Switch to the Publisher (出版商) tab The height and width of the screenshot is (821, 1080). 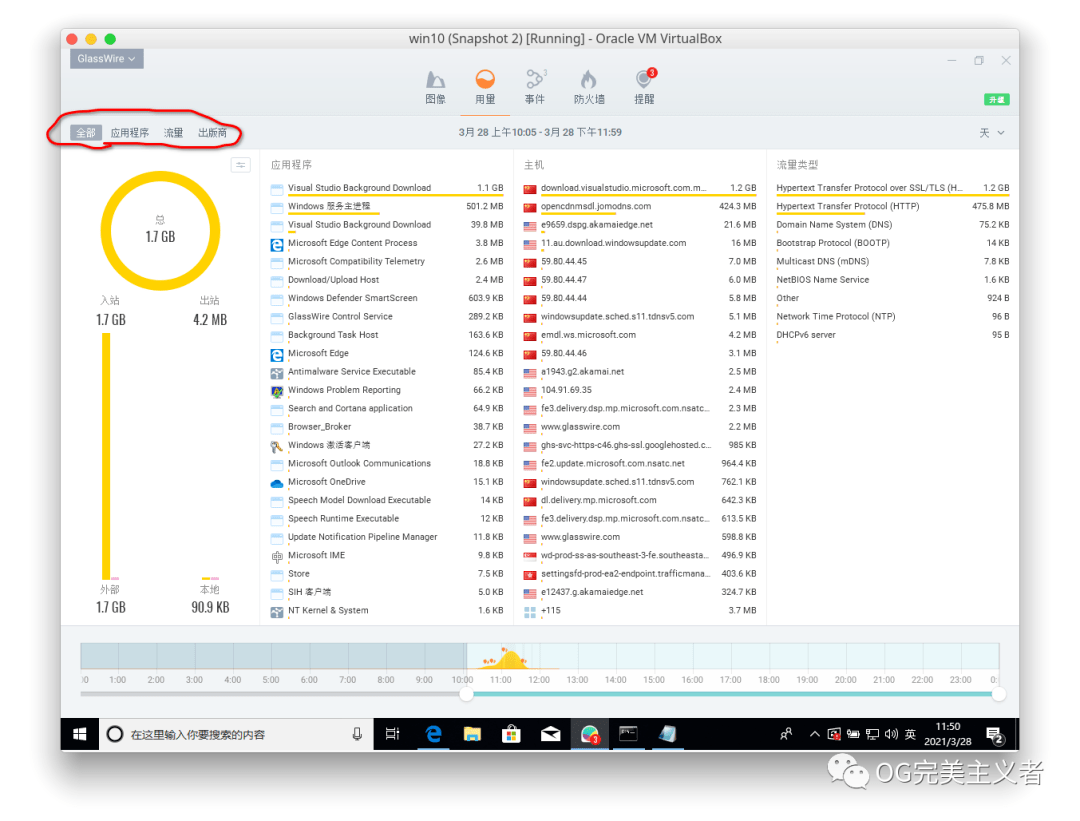(x=212, y=132)
